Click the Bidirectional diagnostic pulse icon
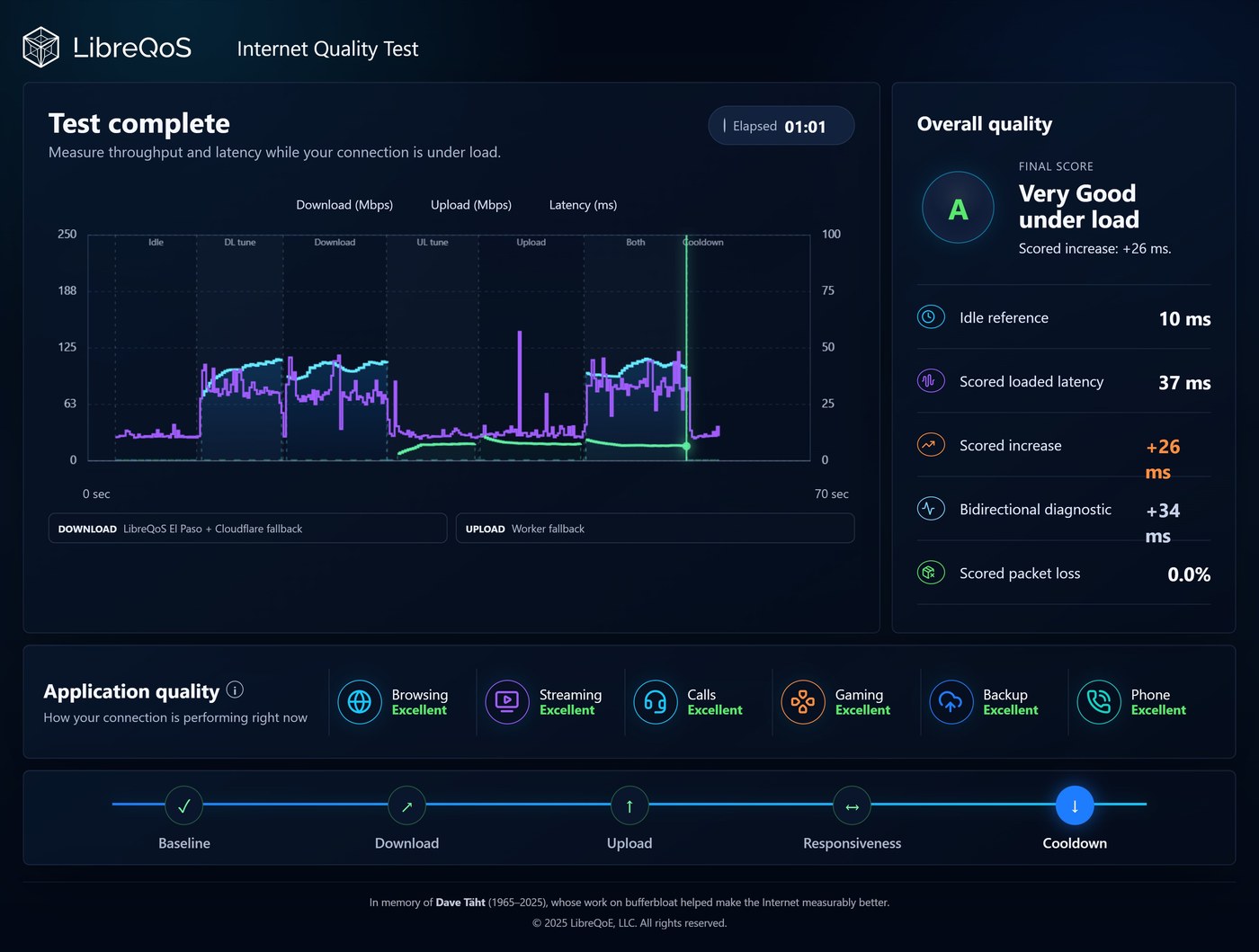 pos(931,509)
